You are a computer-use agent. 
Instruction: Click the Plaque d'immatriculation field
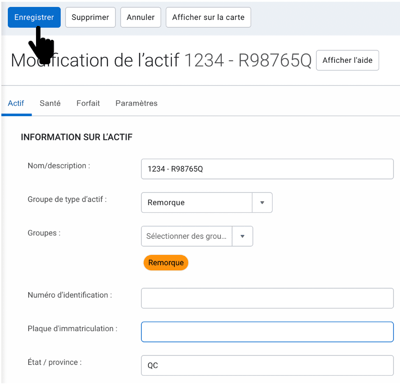pyautogui.click(x=267, y=332)
